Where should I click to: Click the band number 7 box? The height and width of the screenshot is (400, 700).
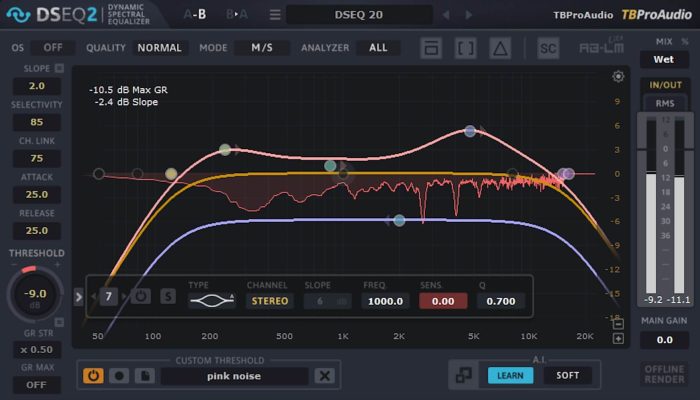pos(108,296)
